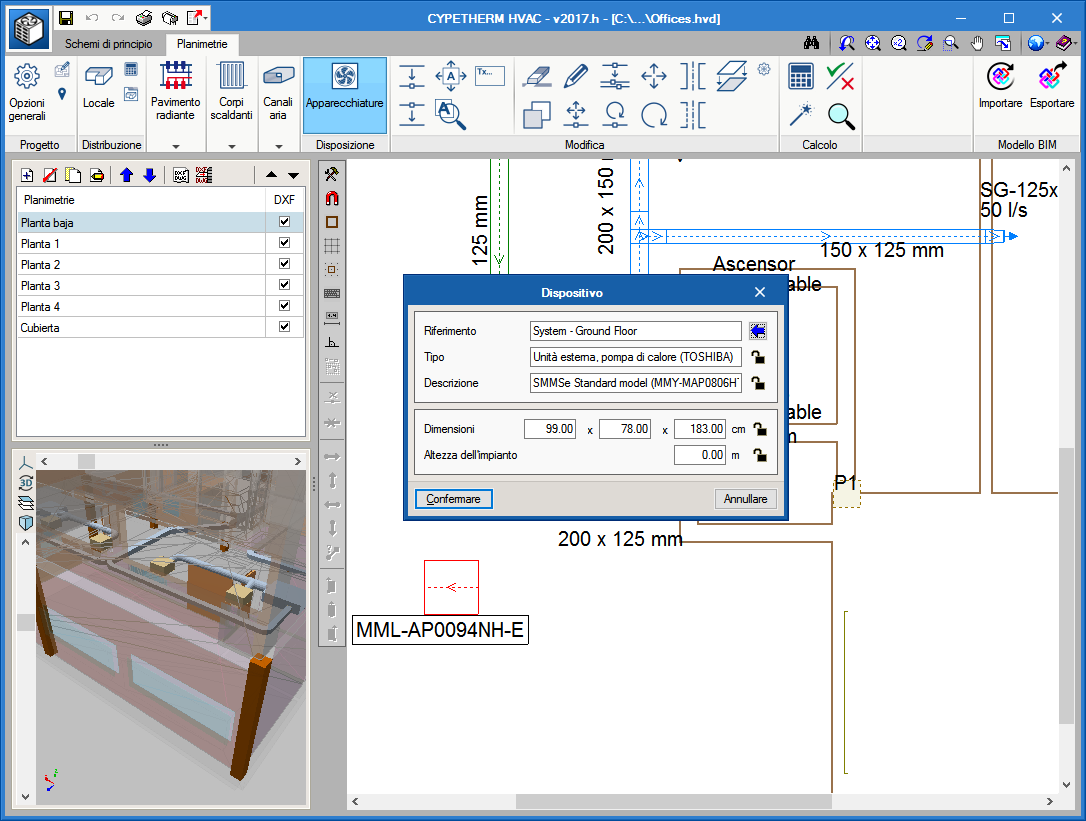Select the copy element tool
The width and height of the screenshot is (1086, 821).
[537, 115]
